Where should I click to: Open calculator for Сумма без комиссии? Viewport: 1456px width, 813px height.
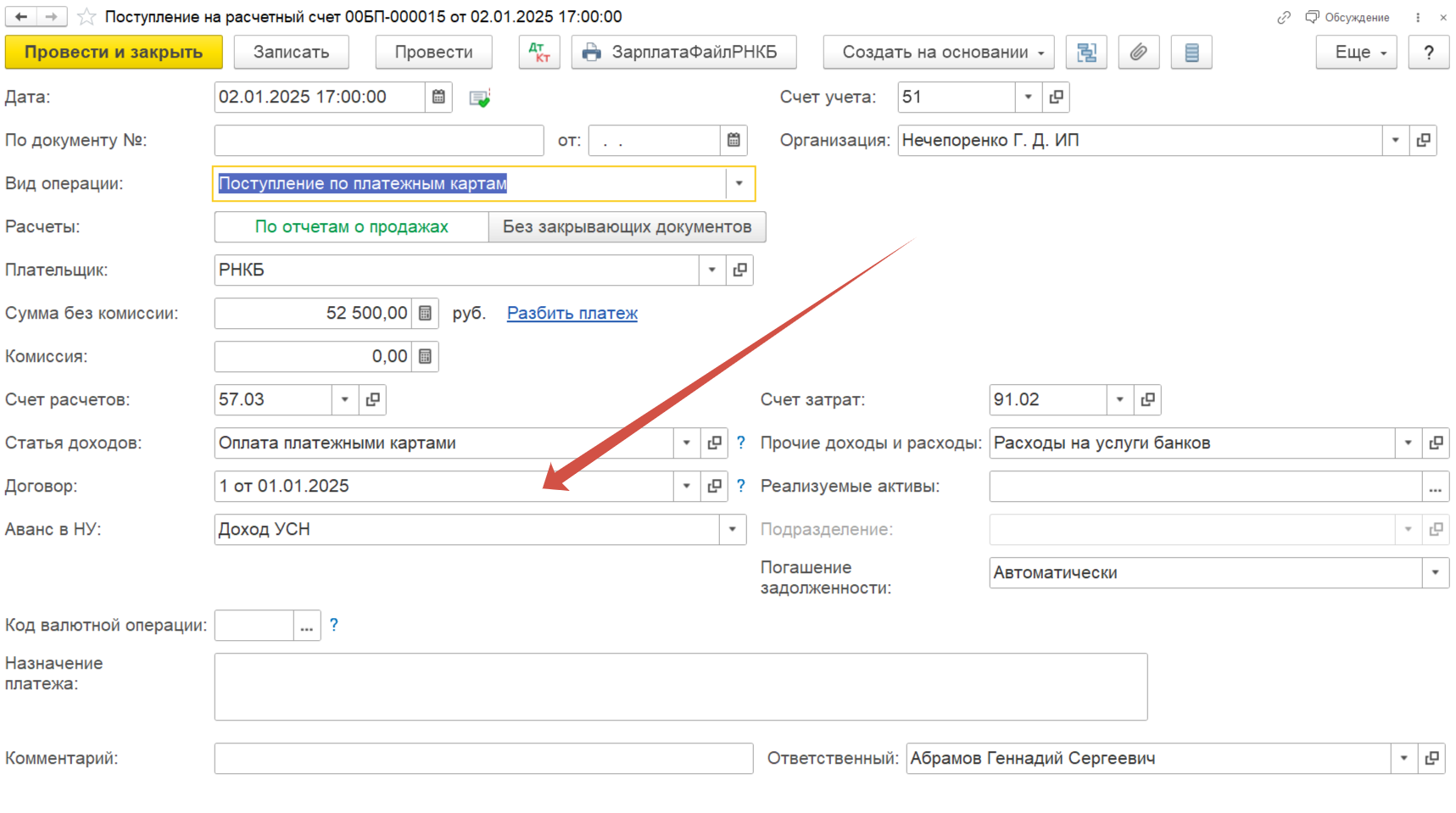point(425,314)
